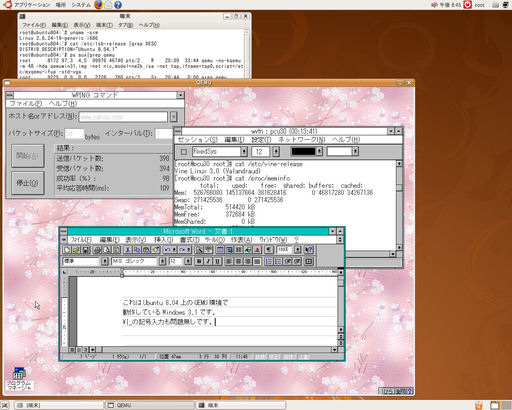Image resolution: width=512 pixels, height=410 pixels.
Task: Open the 編集(E) menu in Ubuntu terminal
Action: pyautogui.click(x=60, y=25)
